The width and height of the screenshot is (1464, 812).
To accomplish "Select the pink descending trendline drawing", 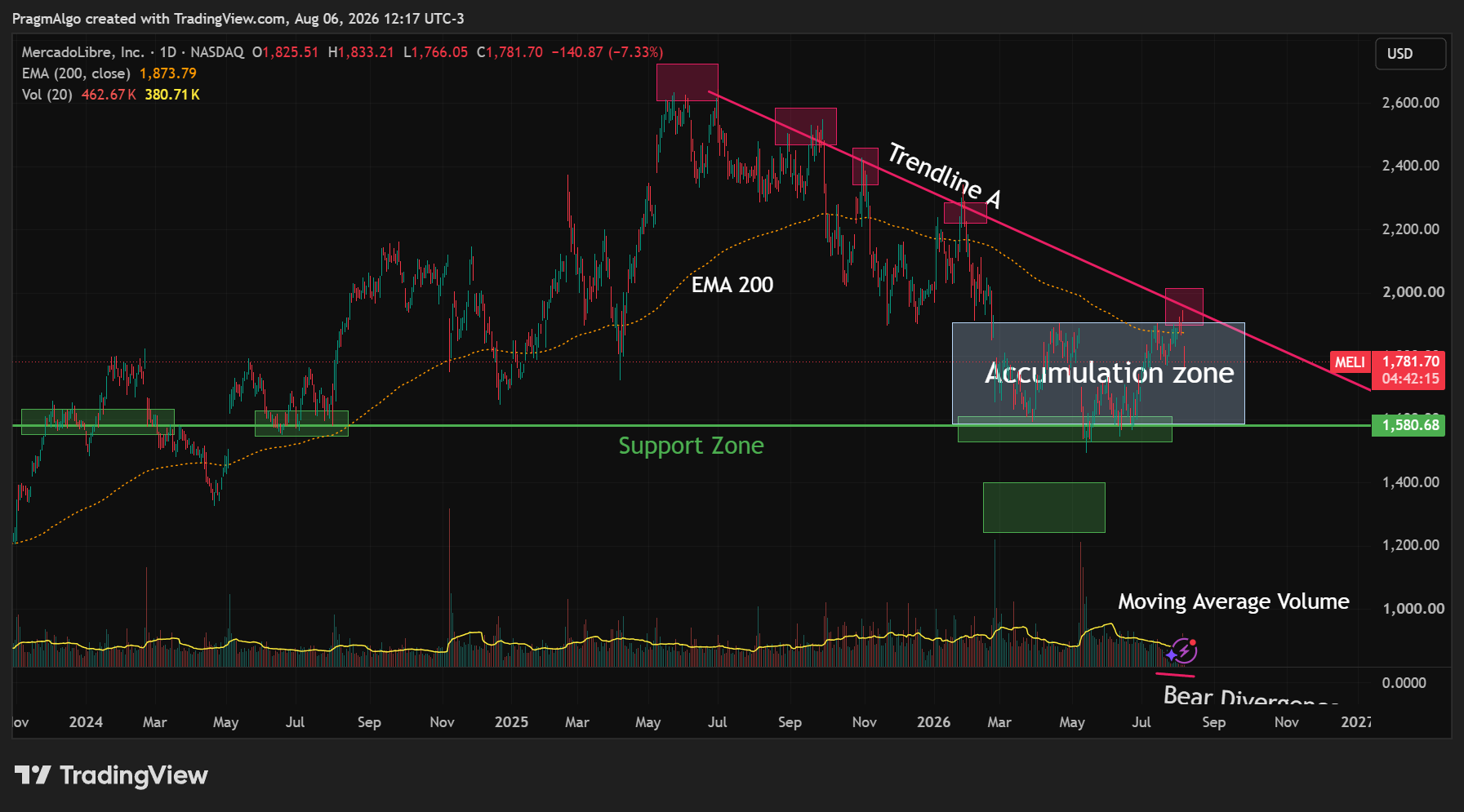I will [x=1039, y=241].
